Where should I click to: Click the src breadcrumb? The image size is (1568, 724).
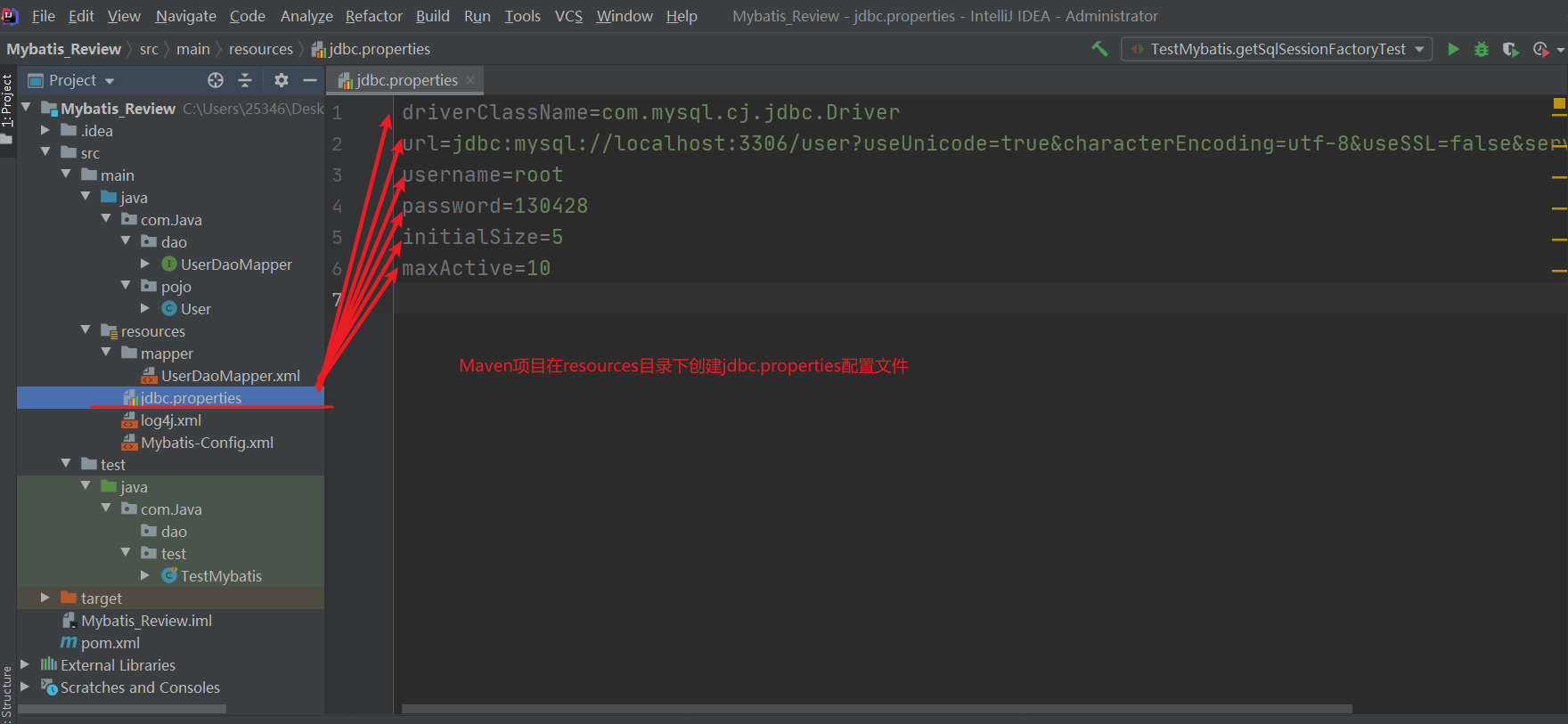(x=149, y=49)
